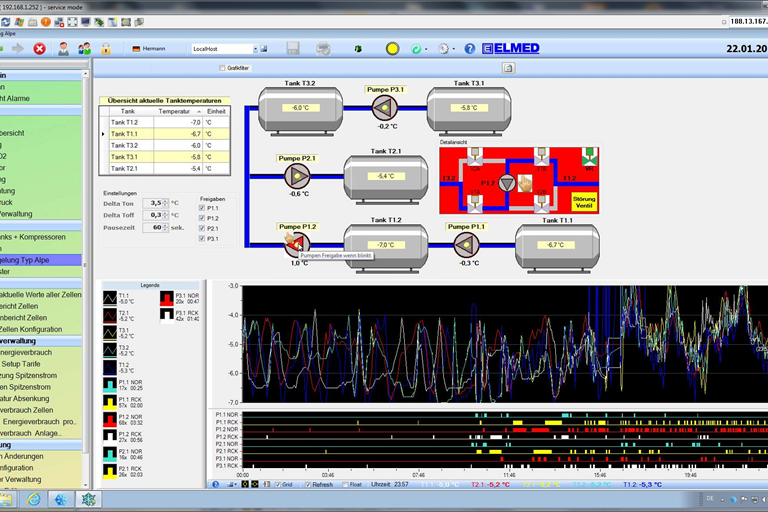Click the padlock icon in the toolbar
768x512 pixels.
[106, 48]
